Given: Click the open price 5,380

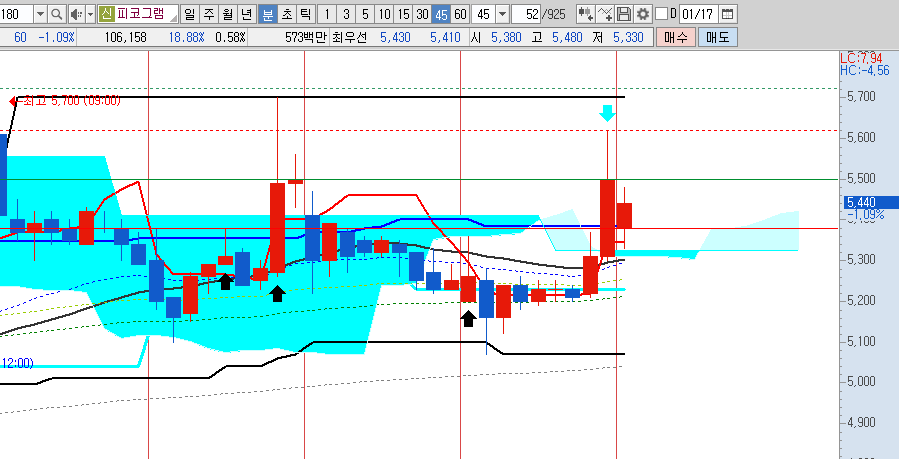Looking at the screenshot, I should point(506,38).
